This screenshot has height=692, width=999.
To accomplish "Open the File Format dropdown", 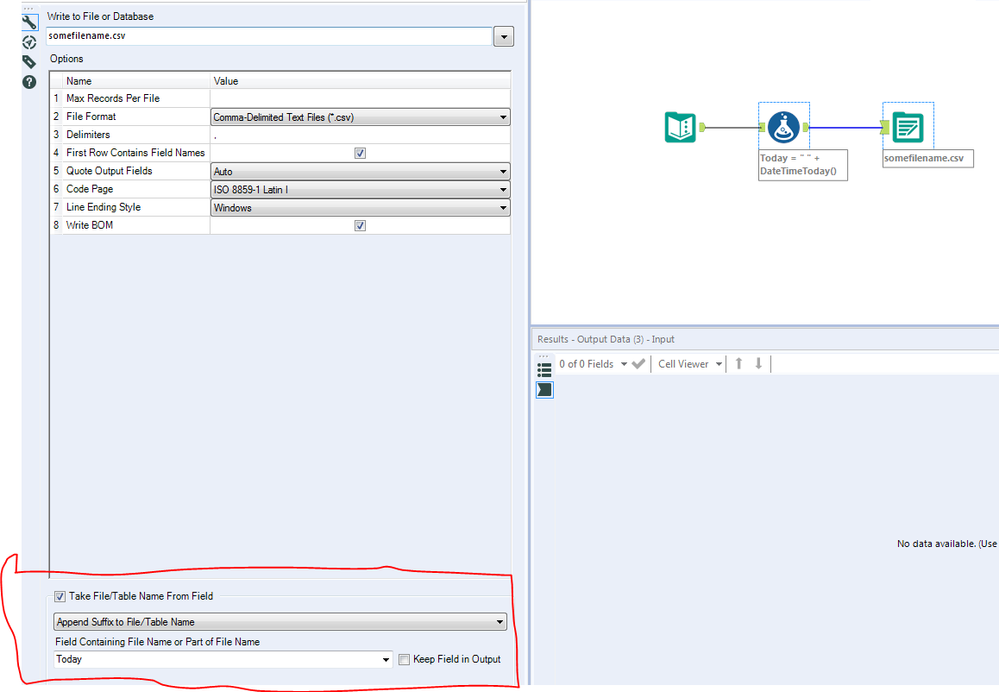I will pos(360,117).
